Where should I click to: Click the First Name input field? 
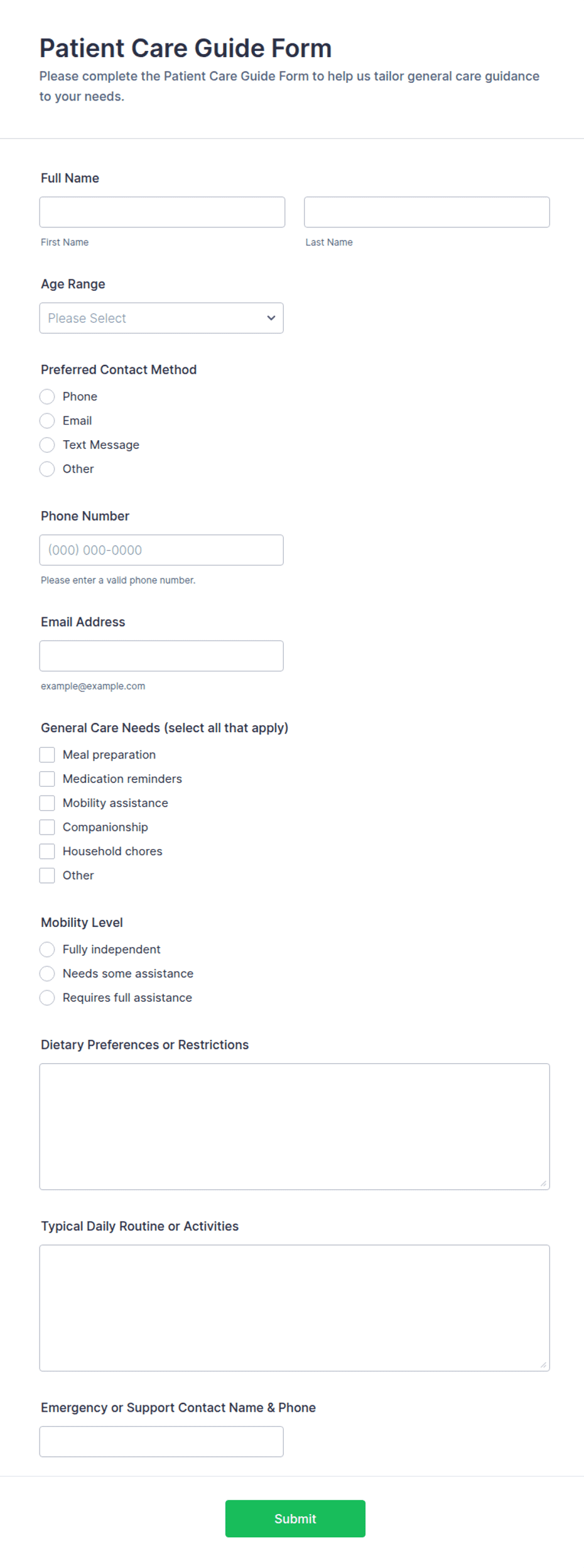(x=162, y=212)
